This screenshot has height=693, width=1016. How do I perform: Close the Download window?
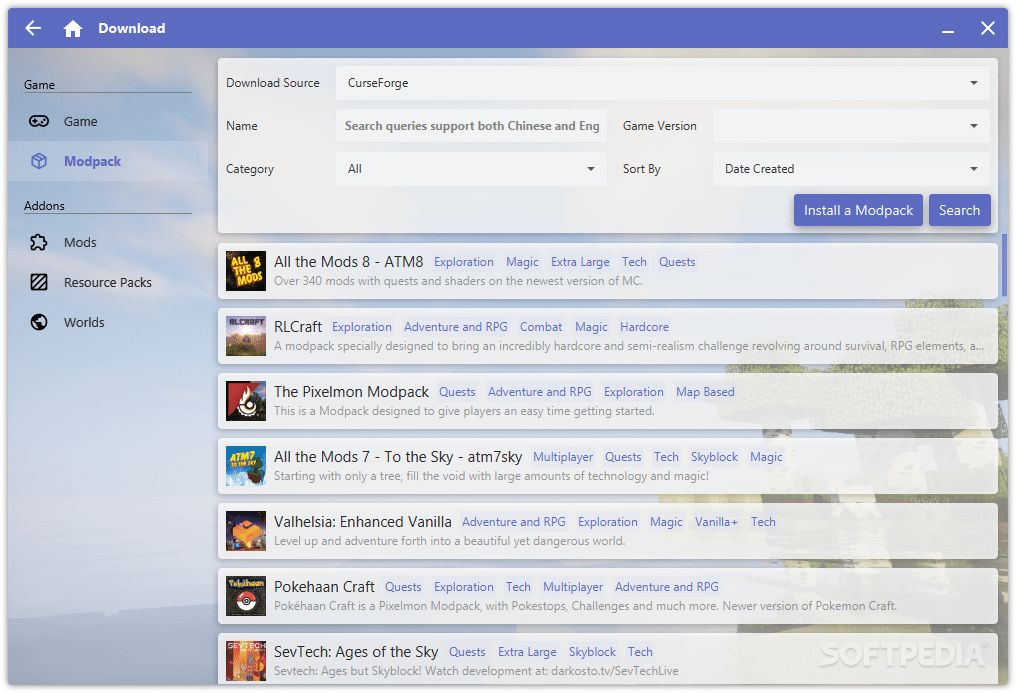987,28
